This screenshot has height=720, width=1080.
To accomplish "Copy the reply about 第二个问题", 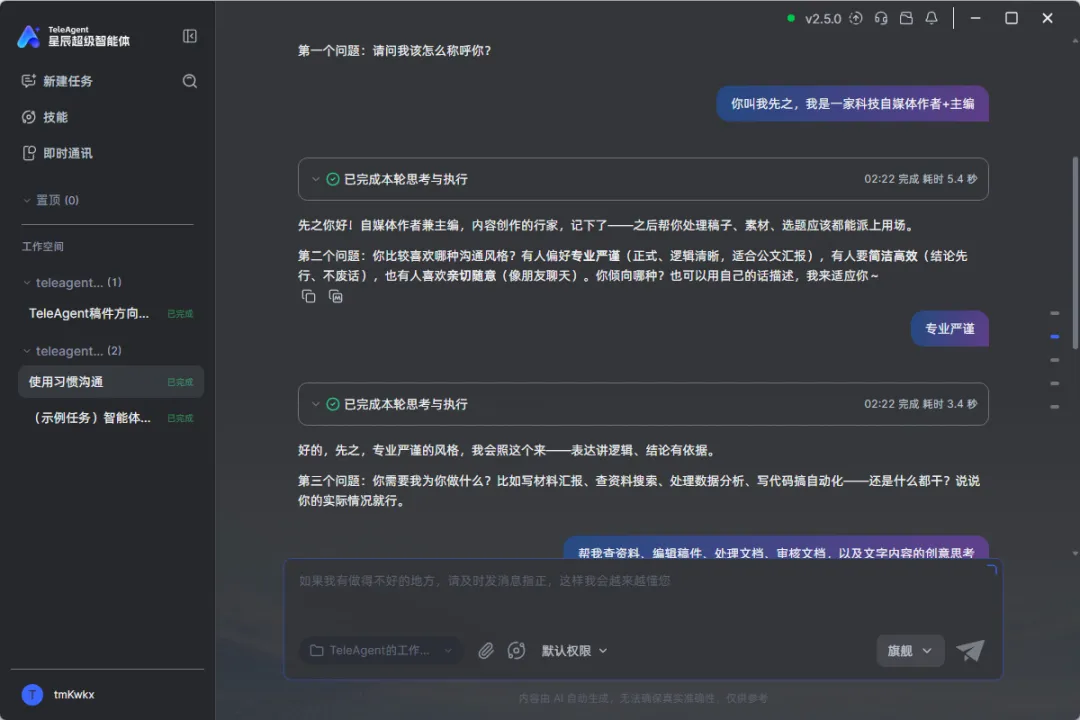I will pyautogui.click(x=309, y=296).
